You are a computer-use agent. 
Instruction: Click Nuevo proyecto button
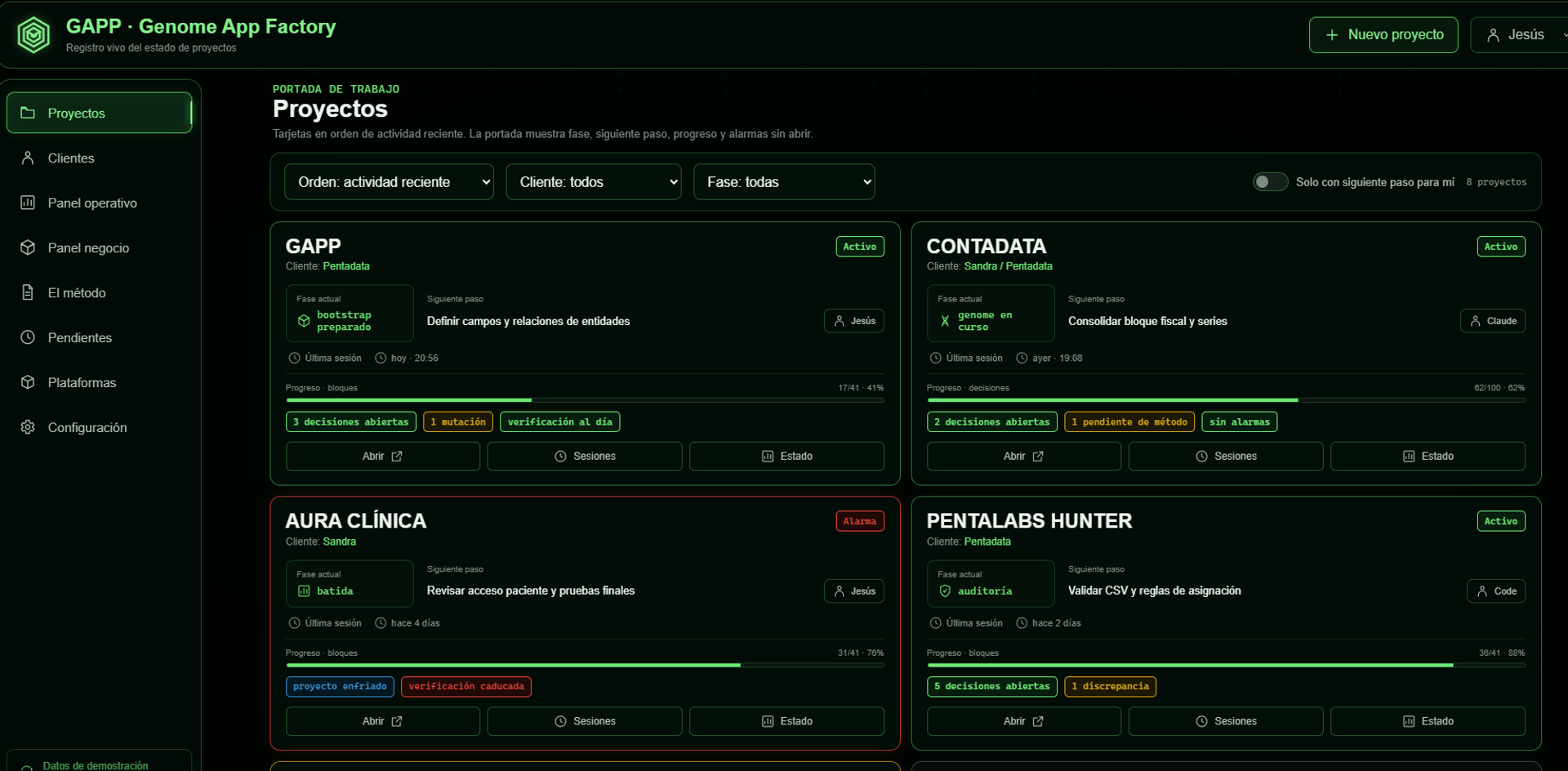click(1383, 35)
